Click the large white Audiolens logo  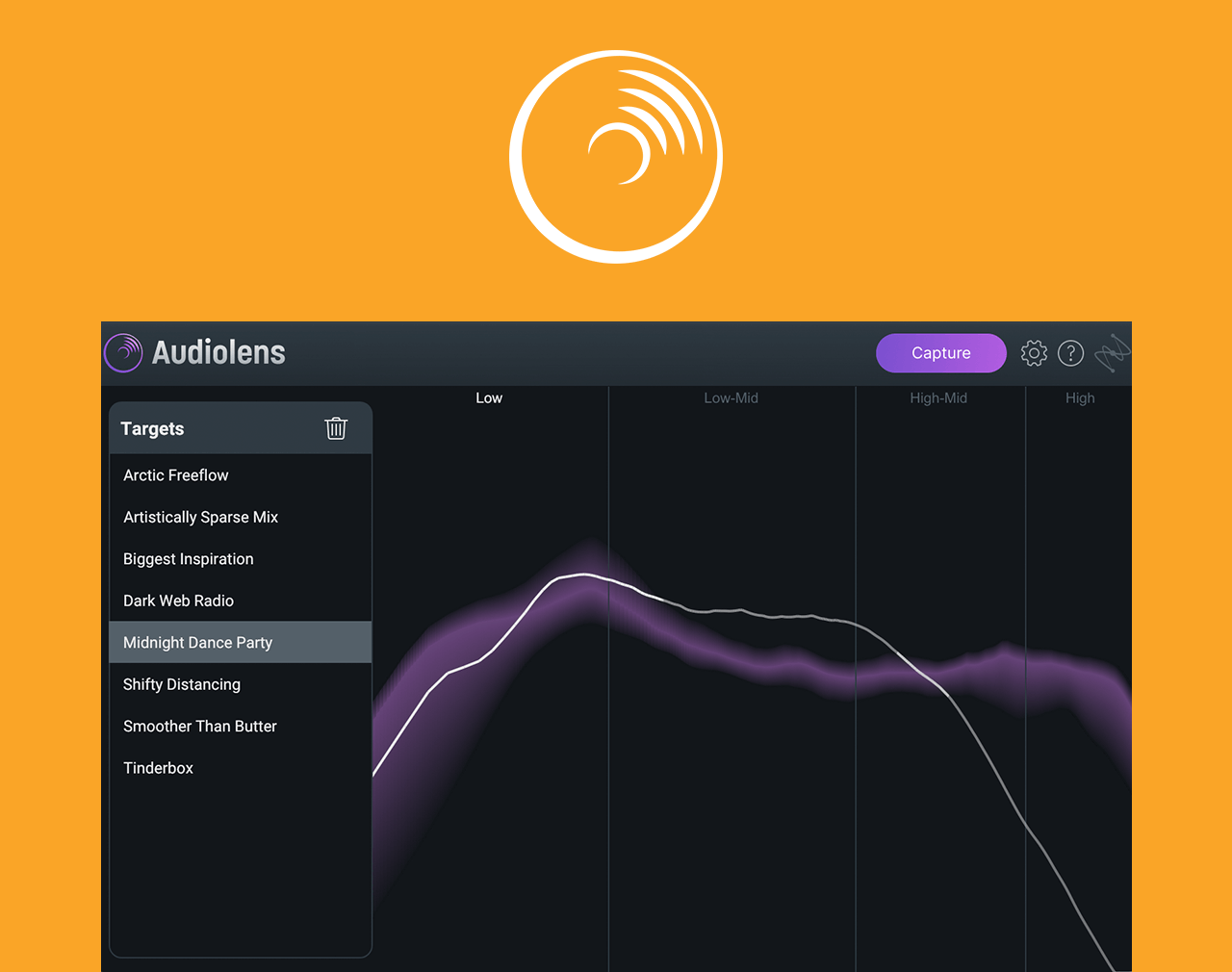[616, 157]
